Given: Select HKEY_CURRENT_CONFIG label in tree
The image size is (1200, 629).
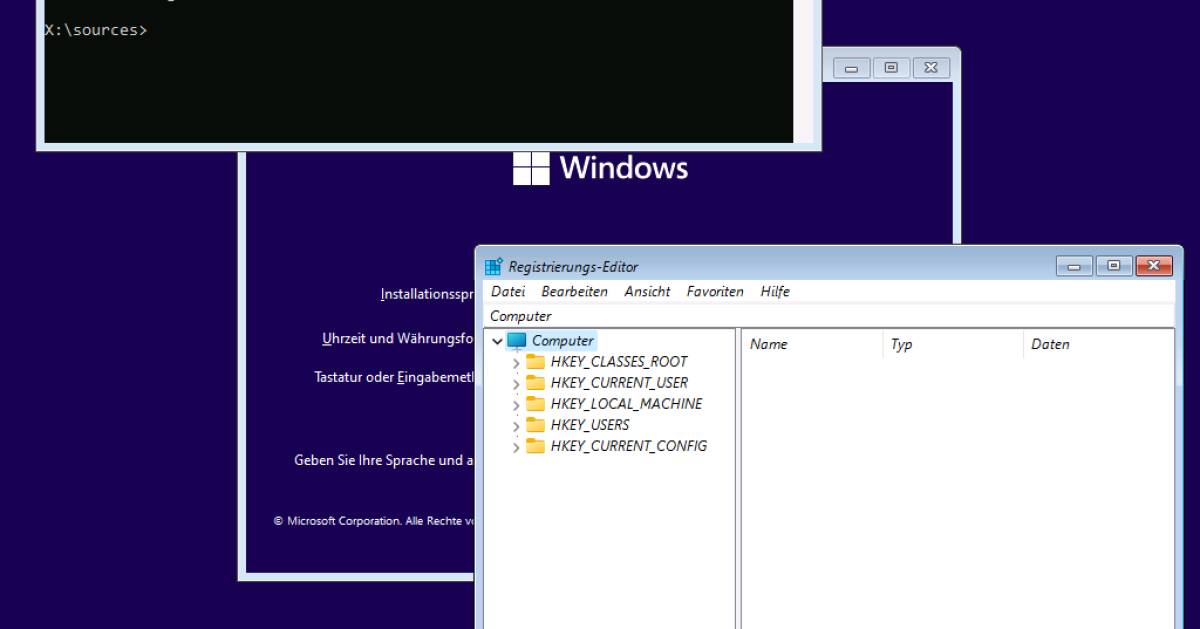Looking at the screenshot, I should pyautogui.click(x=629, y=446).
